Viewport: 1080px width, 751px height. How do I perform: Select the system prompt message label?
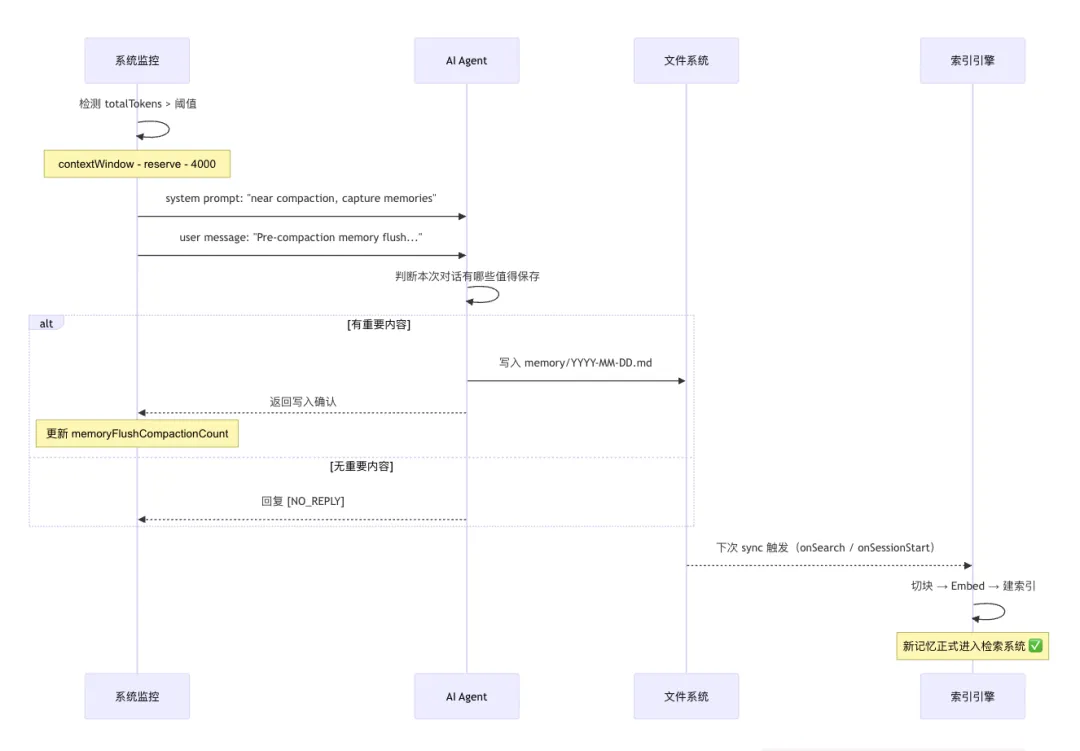[301, 199]
